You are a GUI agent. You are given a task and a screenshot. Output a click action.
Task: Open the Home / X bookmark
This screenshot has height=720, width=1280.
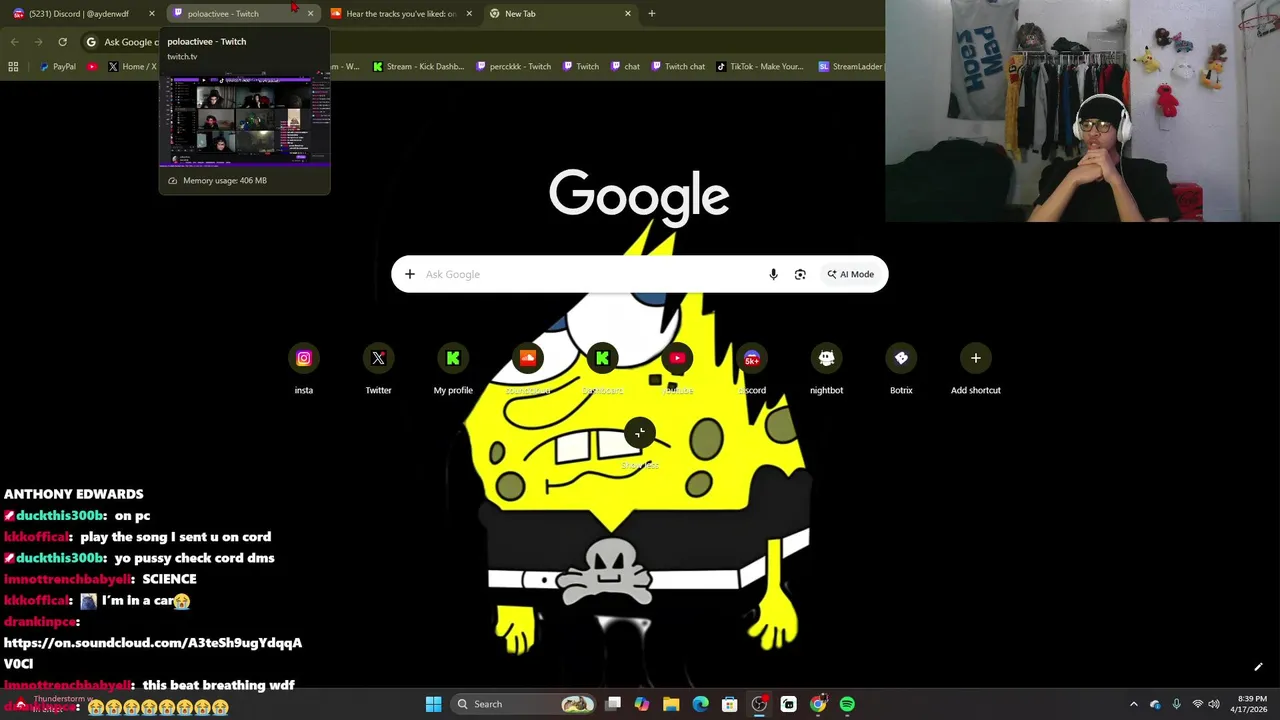[x=132, y=67]
